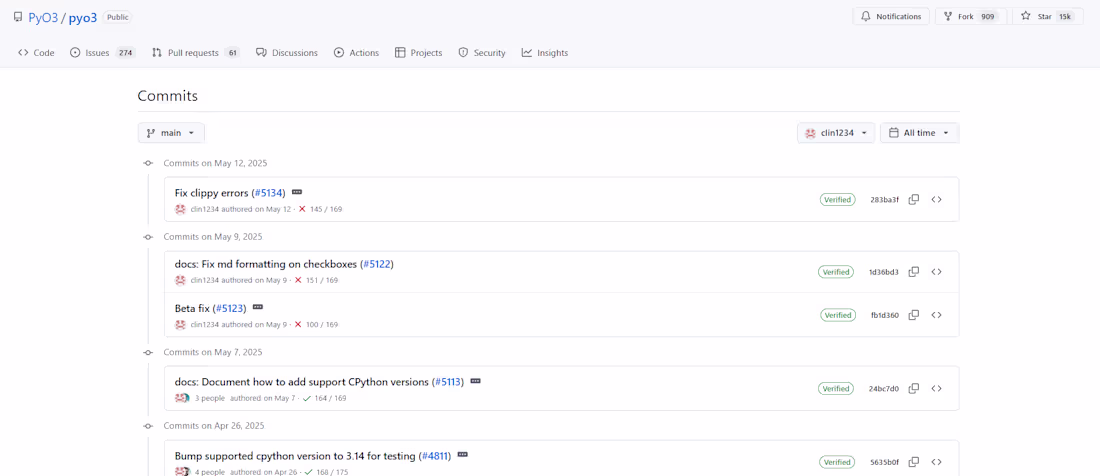Open the pyo3 repository name link

[x=83, y=18]
